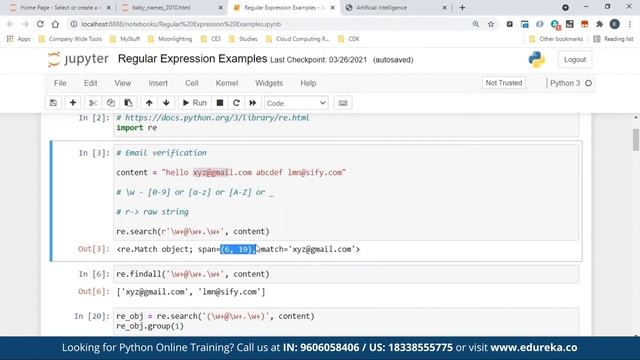Screen dimensions: 640x360
Task: Open MyStuff bookmark folder
Action: point(125,39)
